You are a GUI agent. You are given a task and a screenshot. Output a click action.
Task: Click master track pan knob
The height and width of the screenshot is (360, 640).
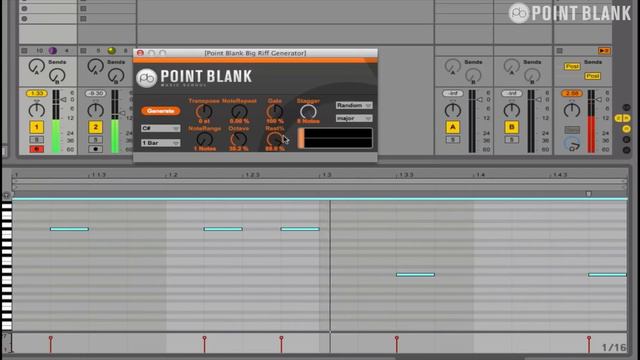pos(572,110)
